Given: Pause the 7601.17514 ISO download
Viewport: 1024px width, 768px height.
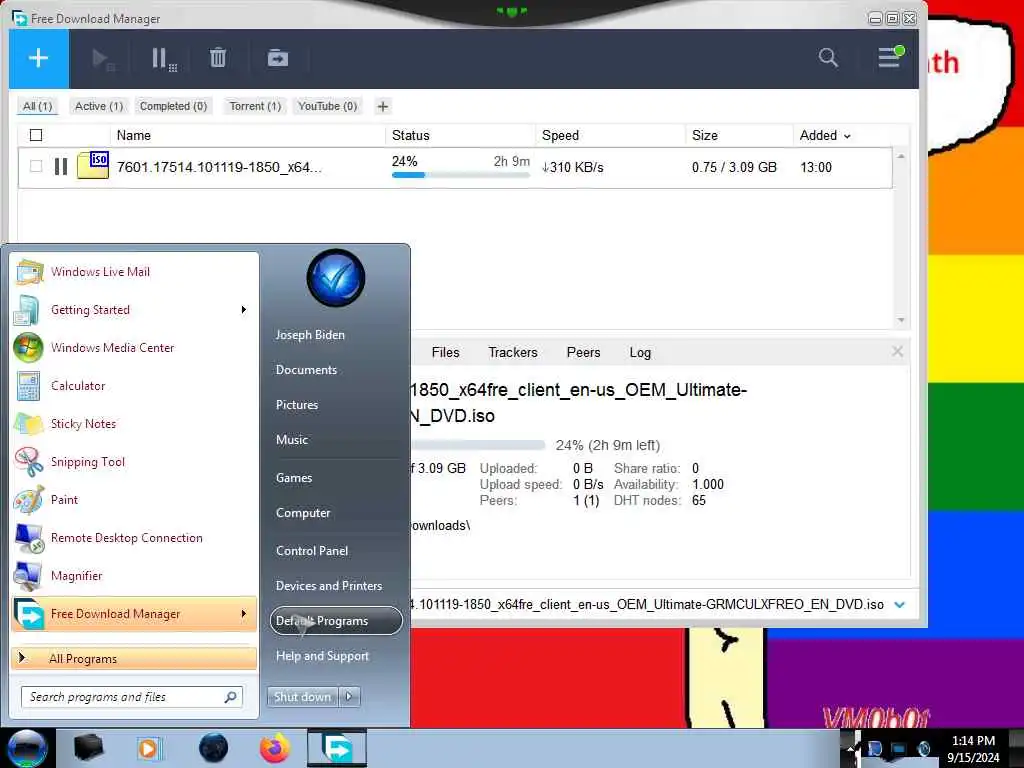Looking at the screenshot, I should pyautogui.click(x=61, y=167).
